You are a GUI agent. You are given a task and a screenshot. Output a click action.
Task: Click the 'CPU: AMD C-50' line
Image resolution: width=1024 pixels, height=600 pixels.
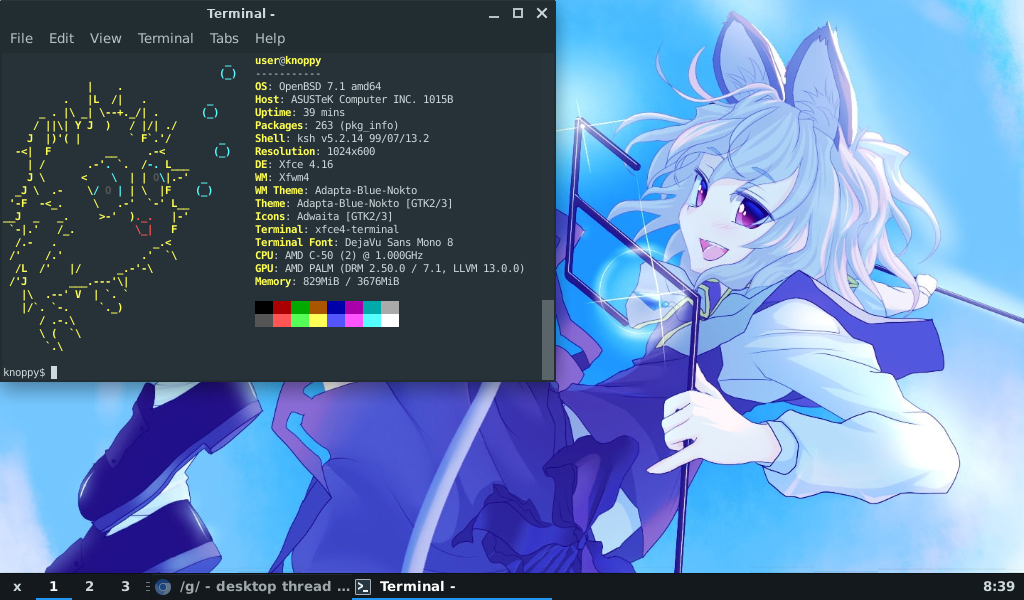(339, 256)
